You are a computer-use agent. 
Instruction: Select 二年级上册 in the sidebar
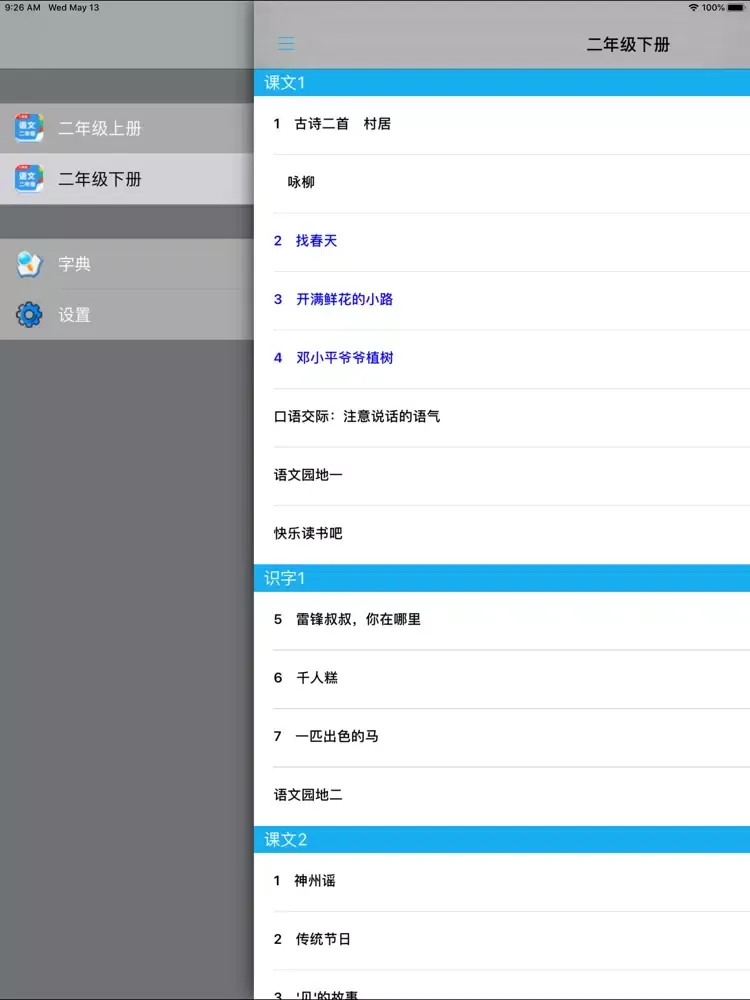coord(127,128)
